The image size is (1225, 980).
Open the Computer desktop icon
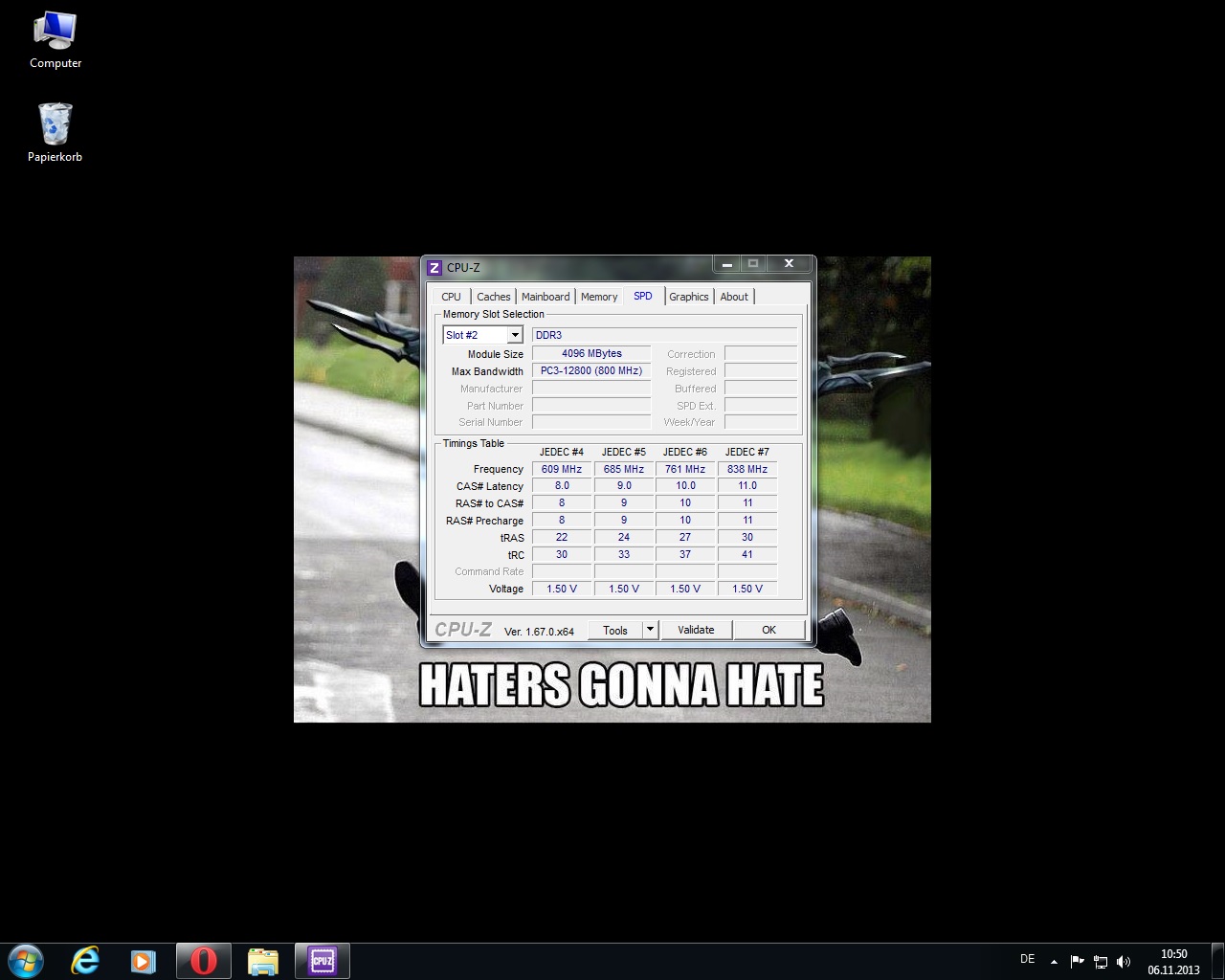click(x=56, y=40)
